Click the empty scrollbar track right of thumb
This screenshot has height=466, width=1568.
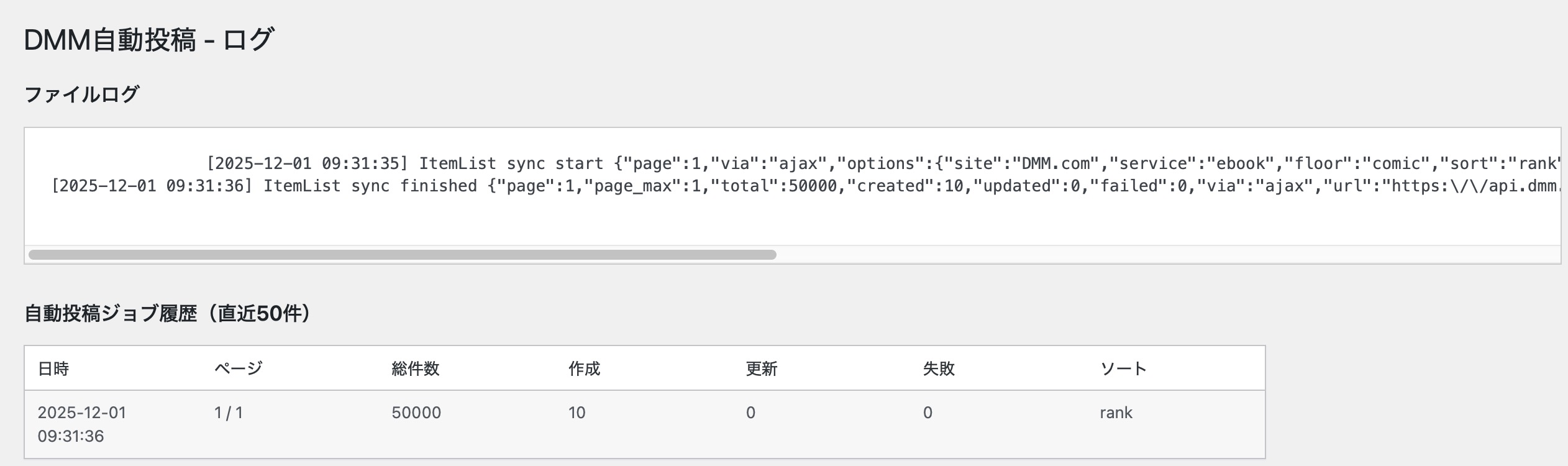[1168, 255]
